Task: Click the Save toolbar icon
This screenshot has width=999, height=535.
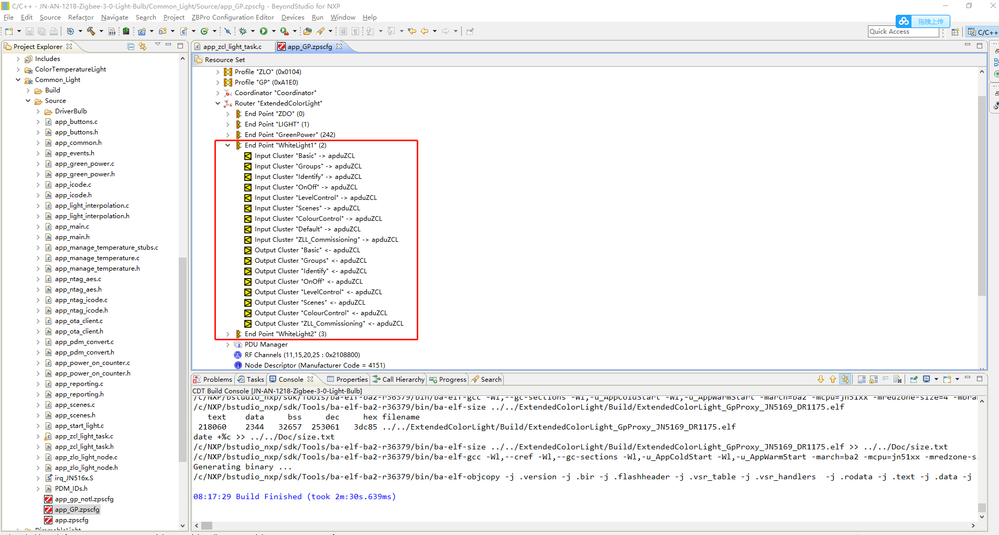Action: (29, 31)
